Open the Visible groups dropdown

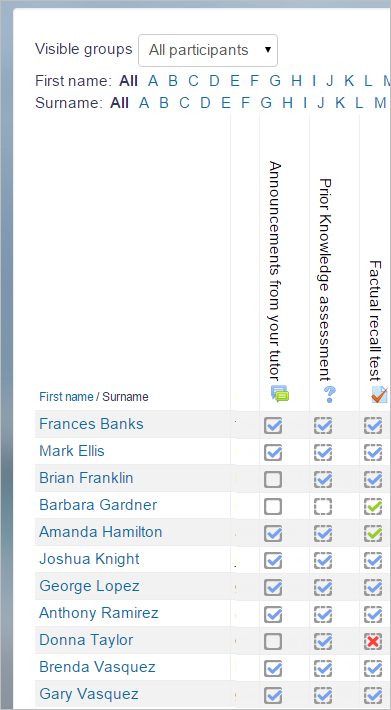point(208,50)
